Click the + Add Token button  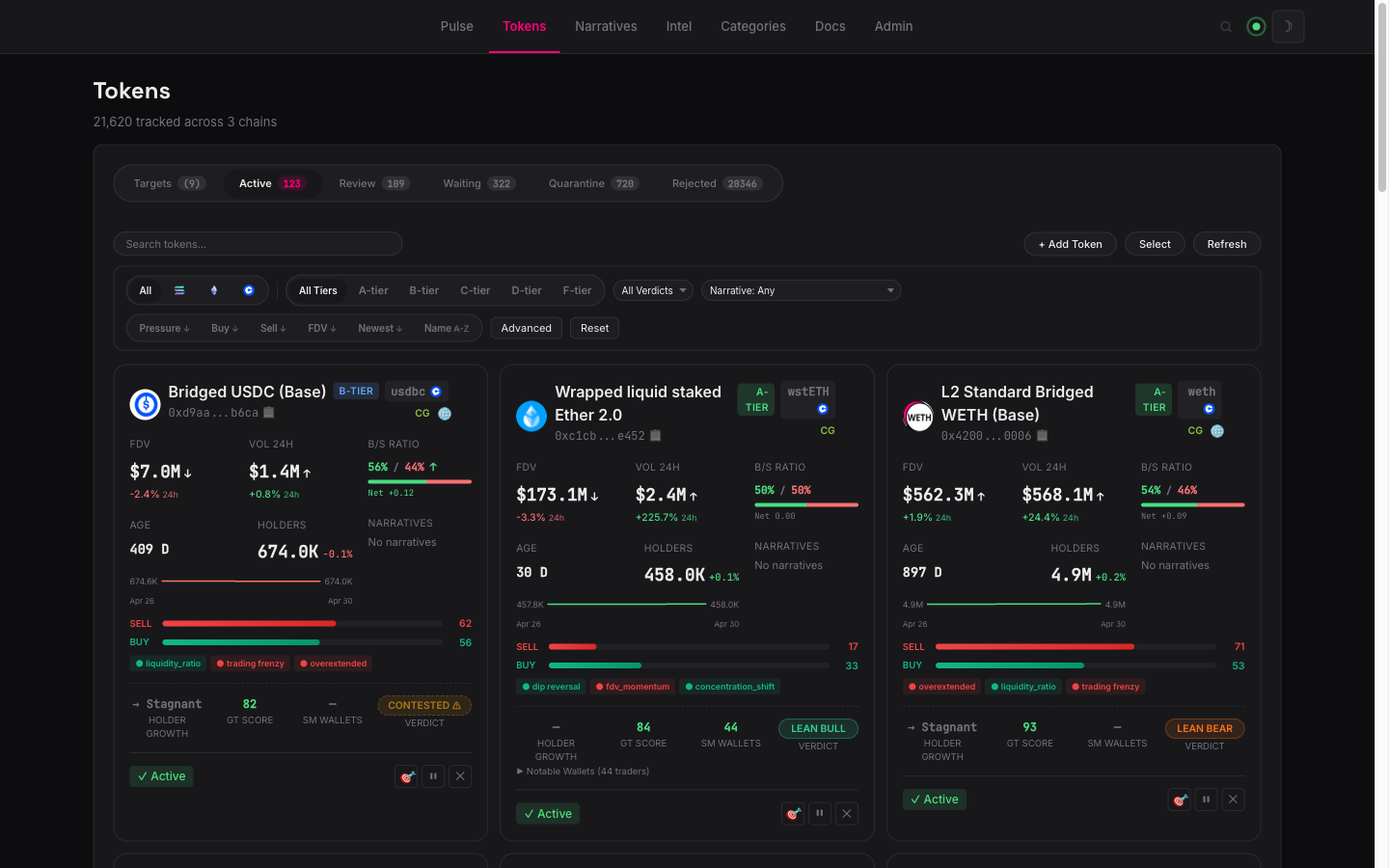point(1070,244)
